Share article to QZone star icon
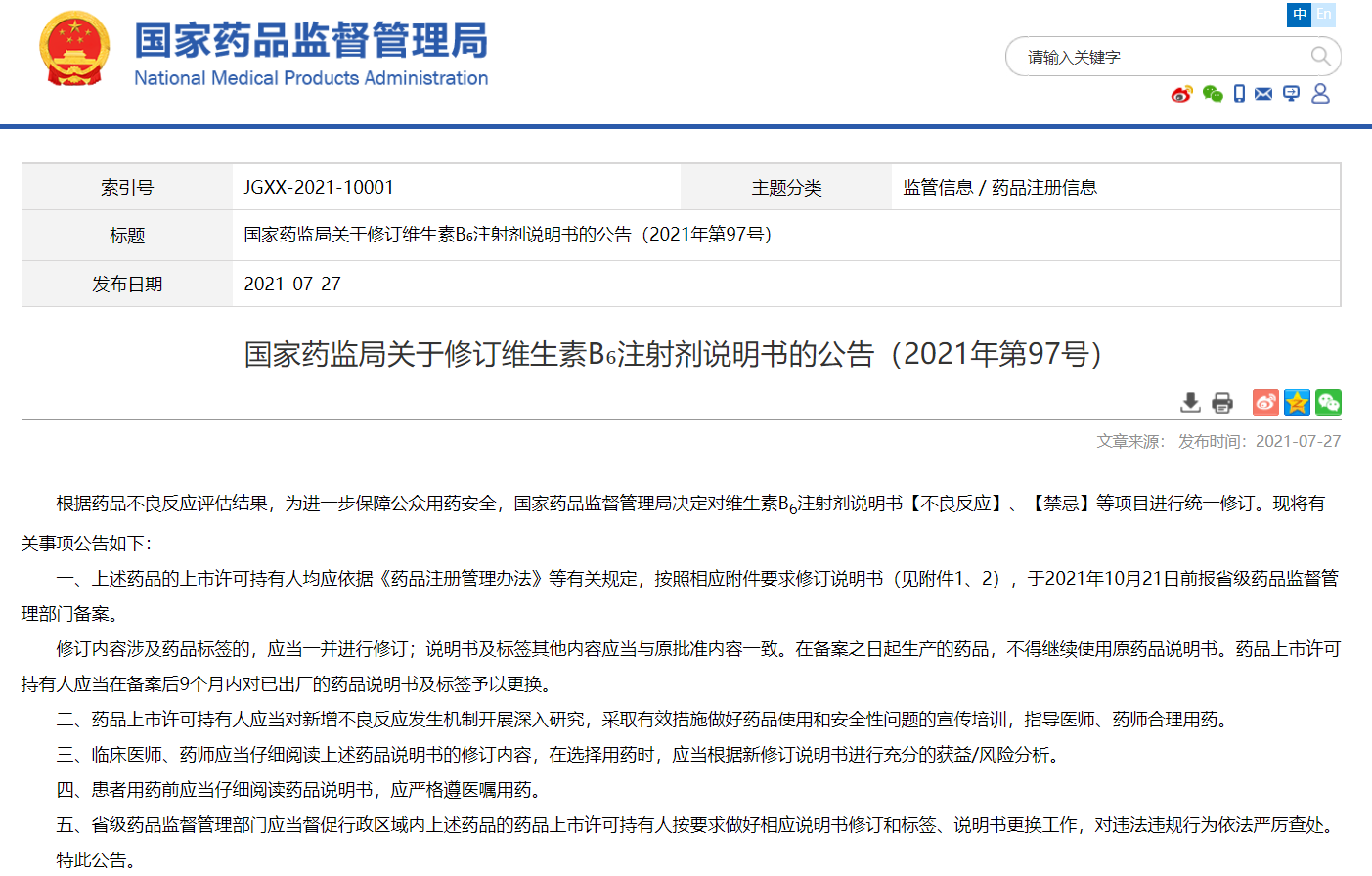 [1297, 402]
